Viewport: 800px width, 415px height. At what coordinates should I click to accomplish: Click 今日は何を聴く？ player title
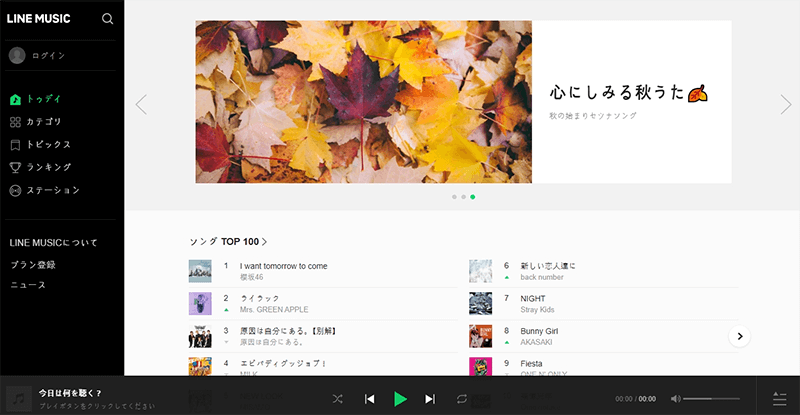coord(70,393)
